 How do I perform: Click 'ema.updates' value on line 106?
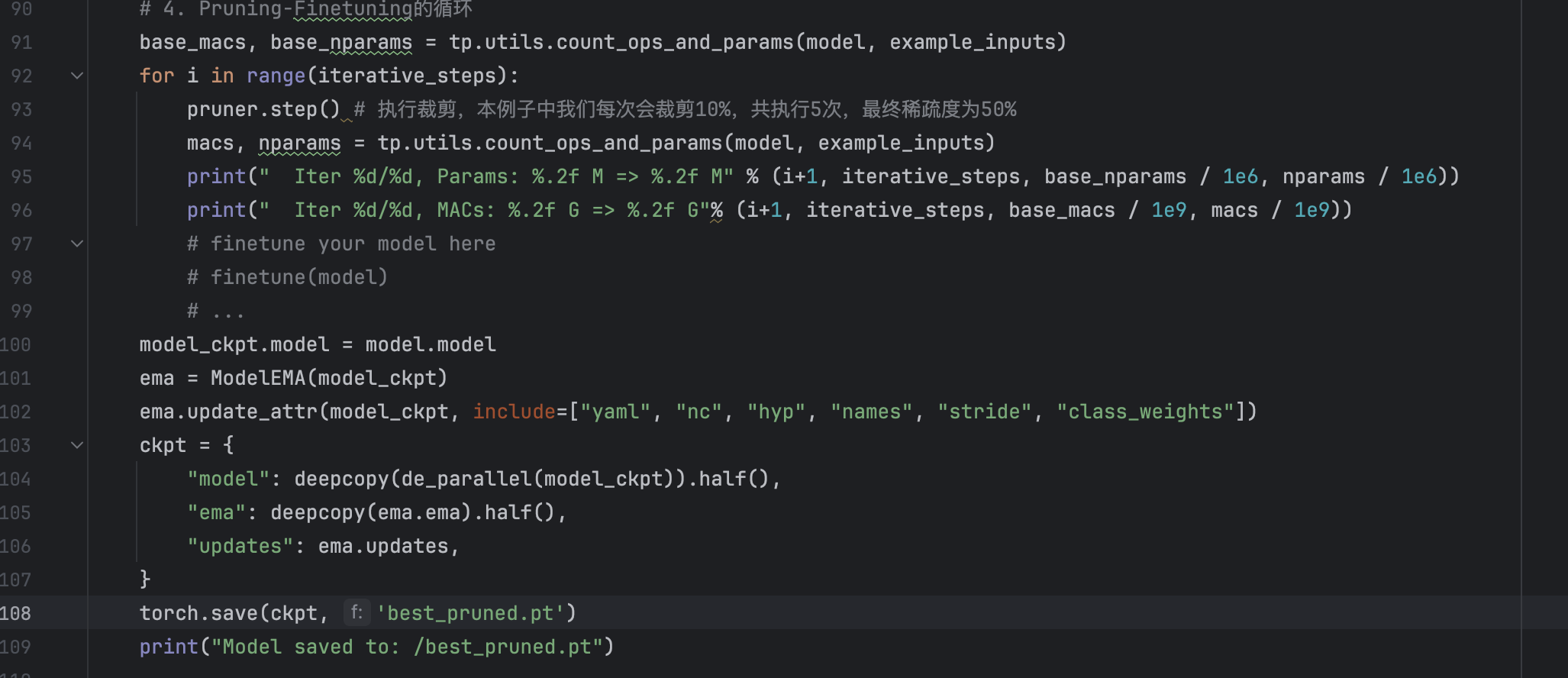pos(382,546)
